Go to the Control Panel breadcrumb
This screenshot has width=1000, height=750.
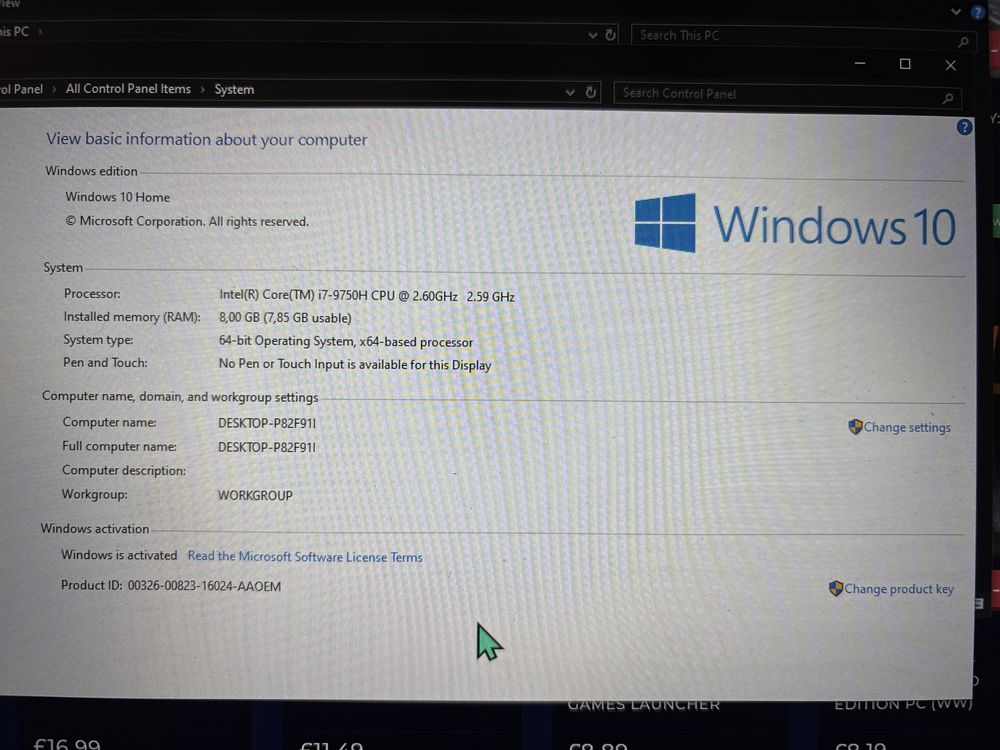22,89
